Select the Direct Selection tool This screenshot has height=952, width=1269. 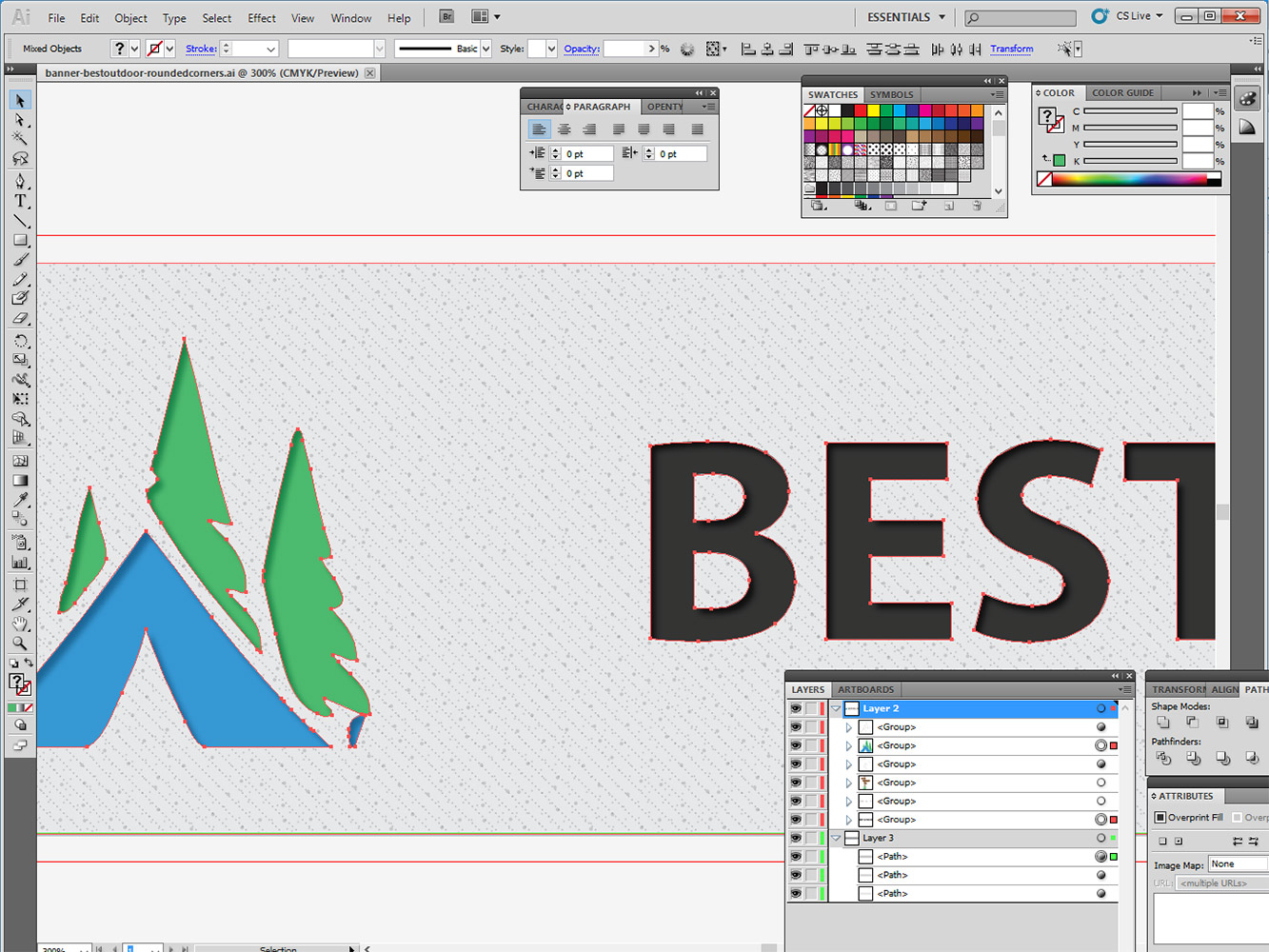pyautogui.click(x=20, y=120)
